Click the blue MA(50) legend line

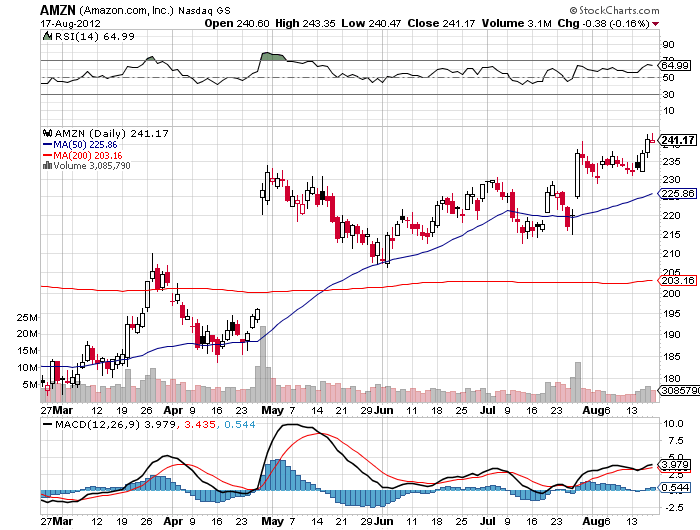tap(47, 144)
